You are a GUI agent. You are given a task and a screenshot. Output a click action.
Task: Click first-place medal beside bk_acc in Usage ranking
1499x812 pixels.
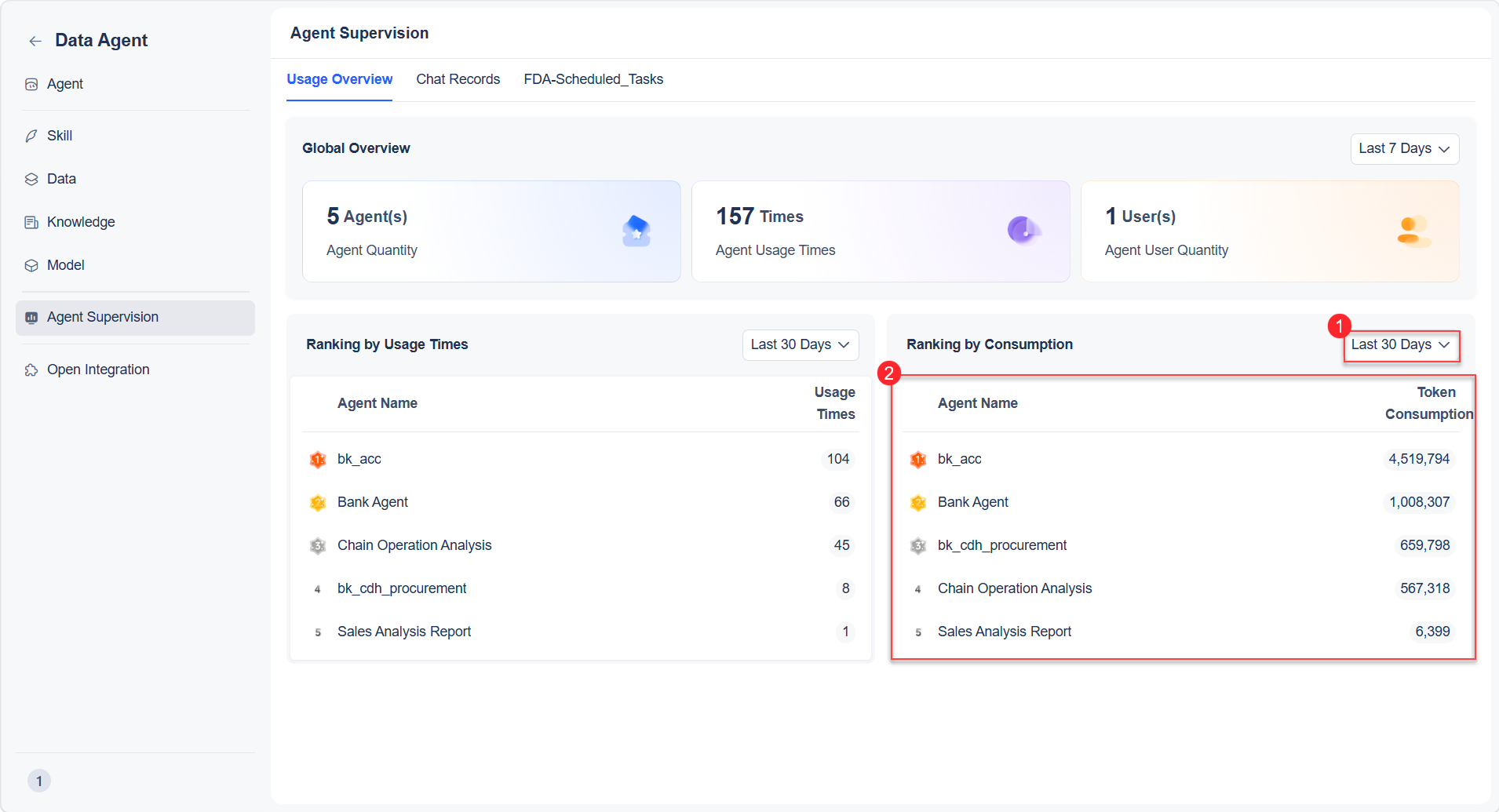(318, 459)
